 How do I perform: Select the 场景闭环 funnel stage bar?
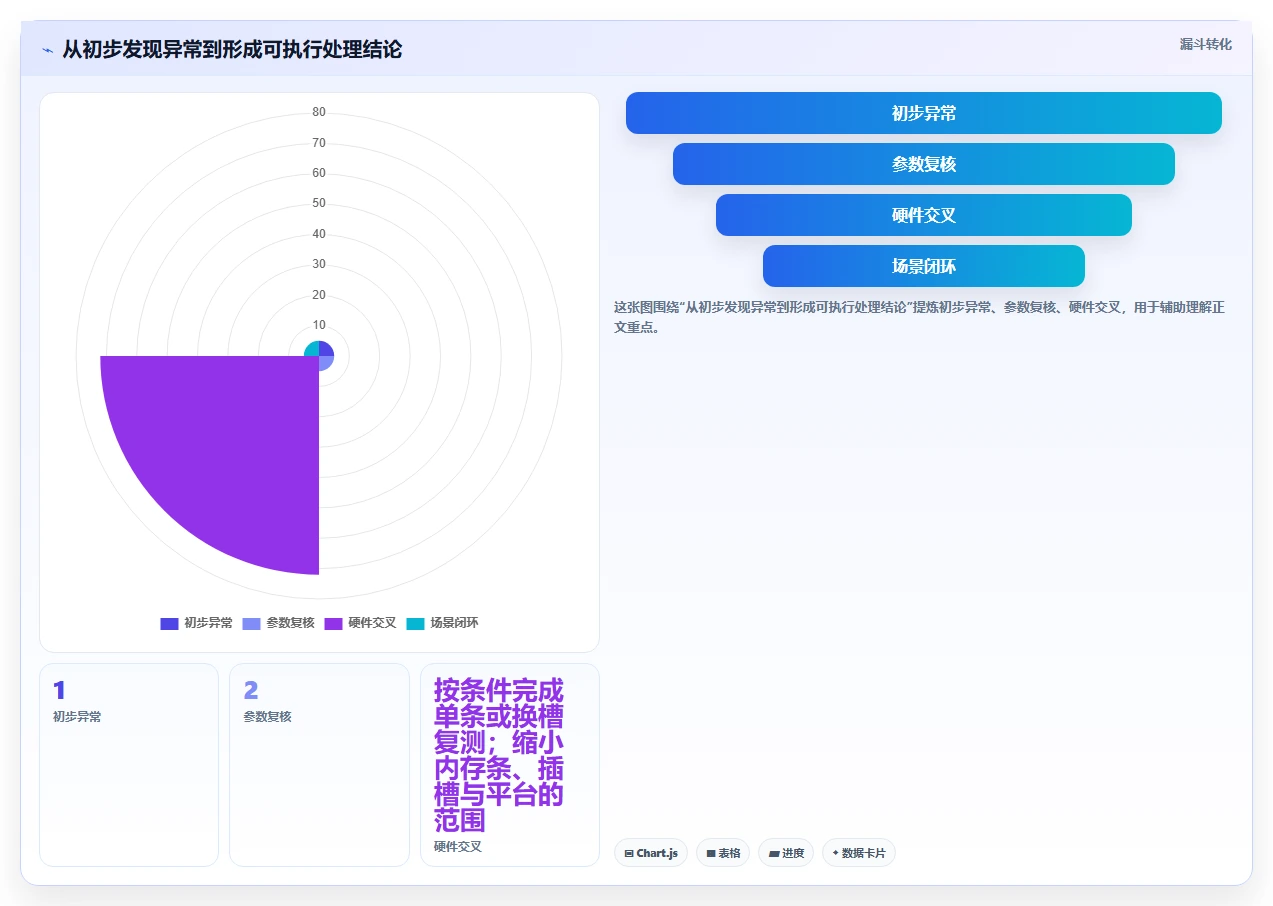pos(924,266)
